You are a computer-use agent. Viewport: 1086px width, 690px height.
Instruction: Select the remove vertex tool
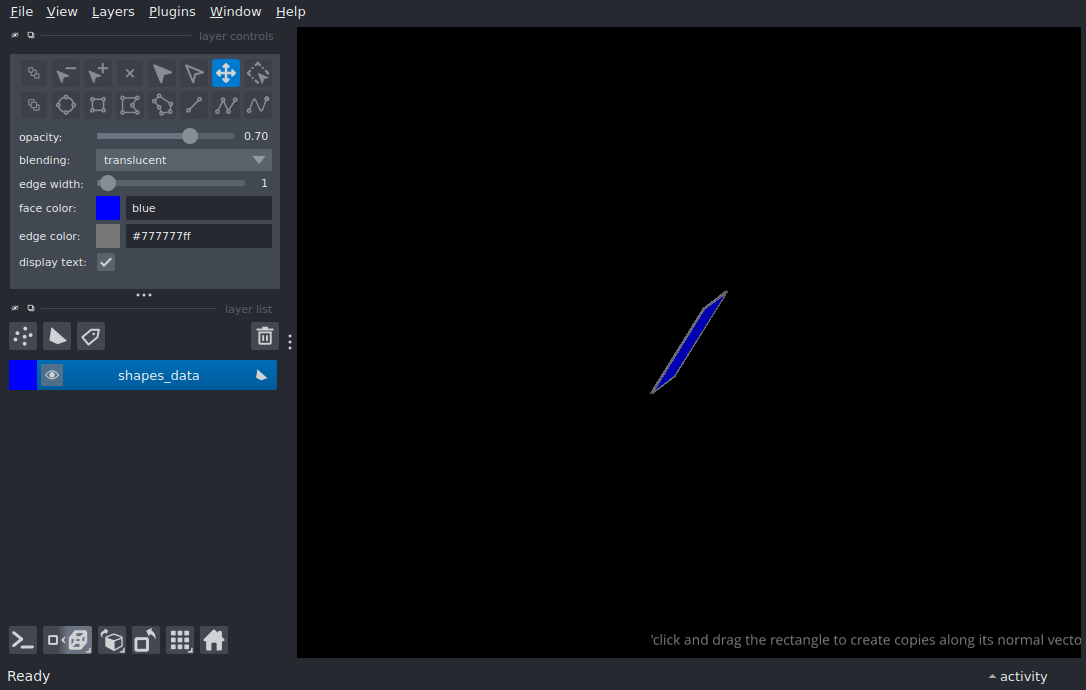(66, 73)
